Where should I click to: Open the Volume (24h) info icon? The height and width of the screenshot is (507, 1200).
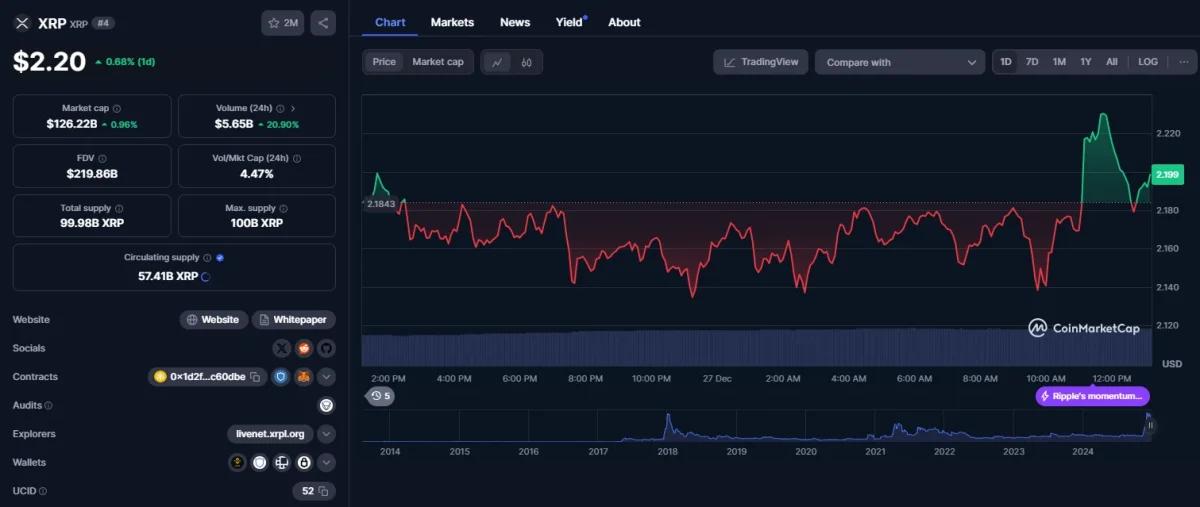tap(280, 108)
